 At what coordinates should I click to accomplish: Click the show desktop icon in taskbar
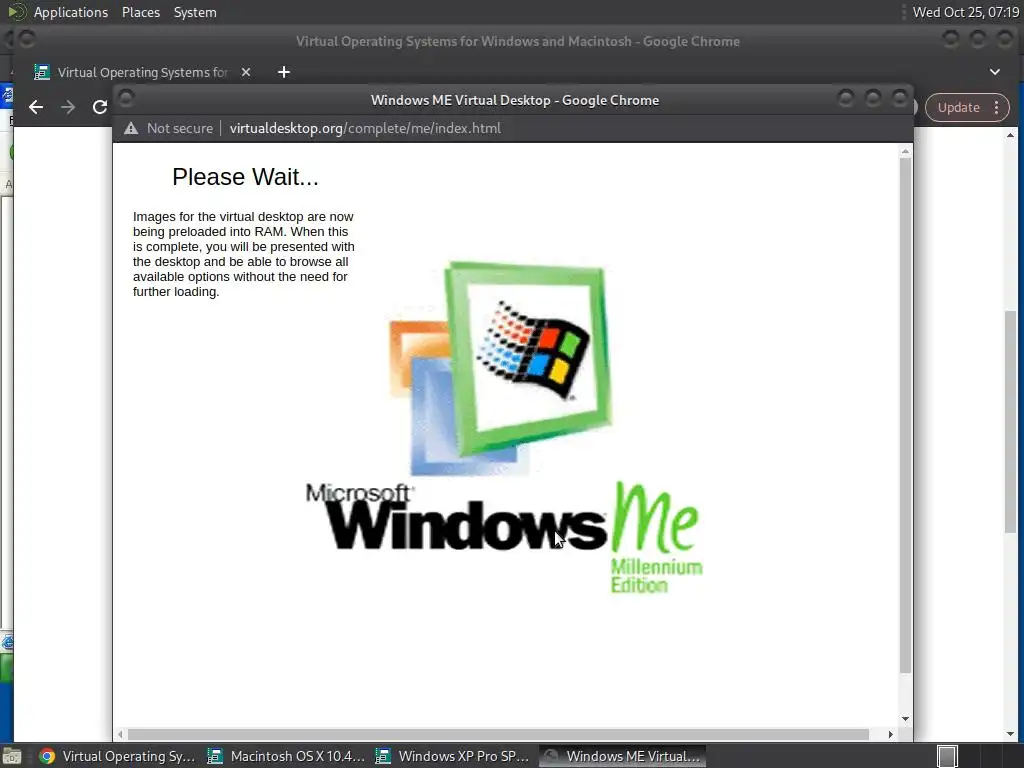12,757
